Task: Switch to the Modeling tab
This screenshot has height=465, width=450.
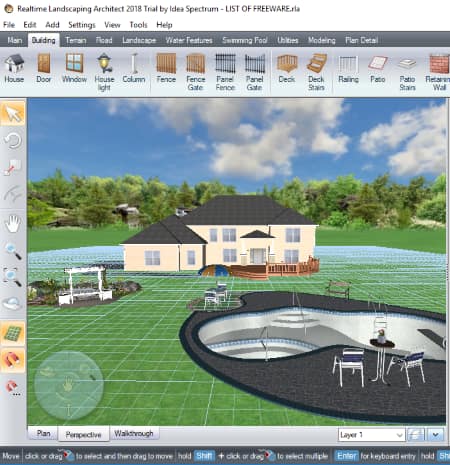Action: click(322, 40)
